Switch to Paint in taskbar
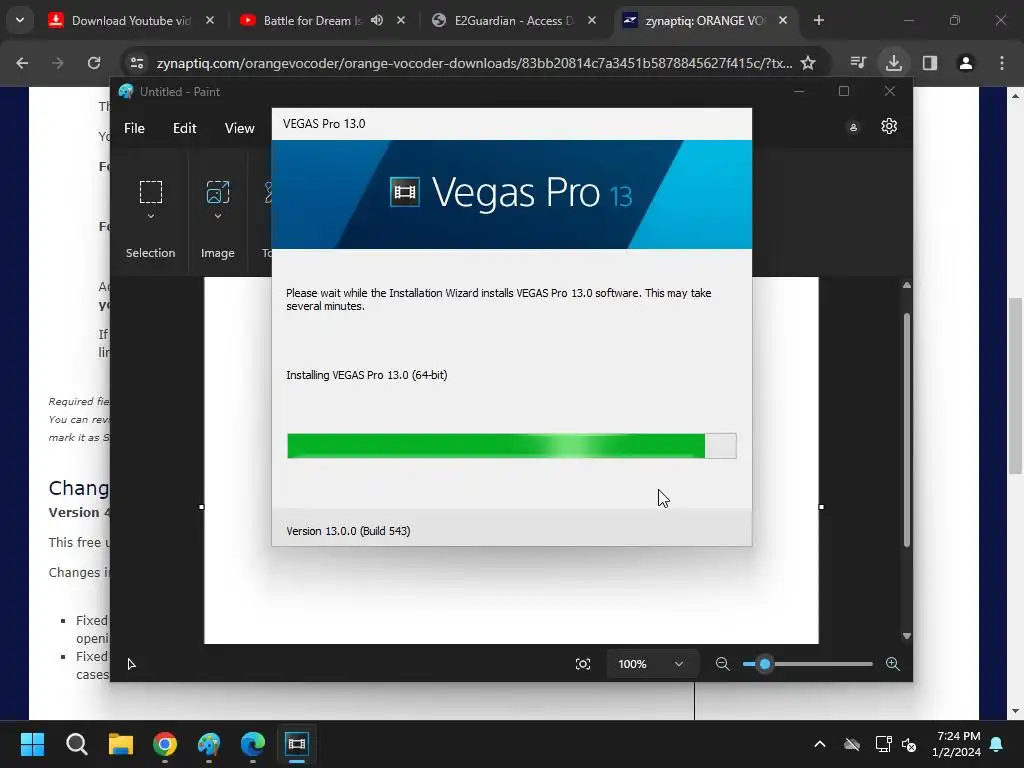This screenshot has width=1024, height=768. [x=209, y=744]
